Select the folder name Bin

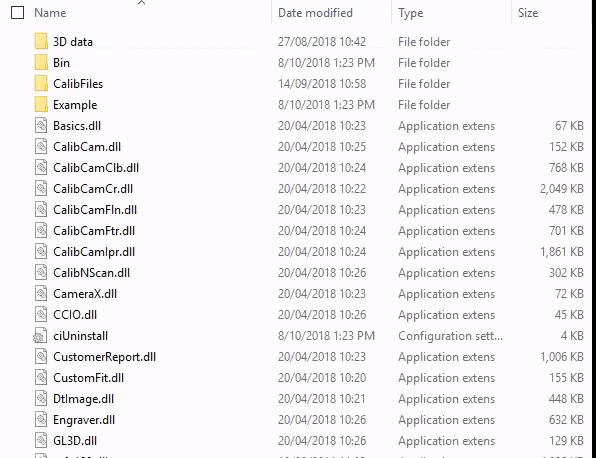point(62,63)
